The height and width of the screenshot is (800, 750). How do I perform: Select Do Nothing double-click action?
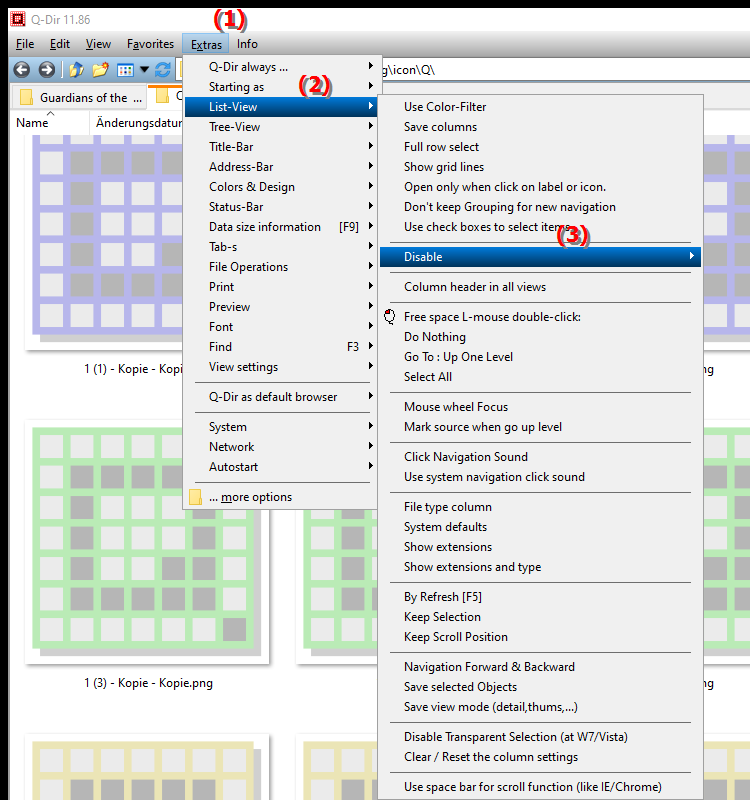click(540, 337)
